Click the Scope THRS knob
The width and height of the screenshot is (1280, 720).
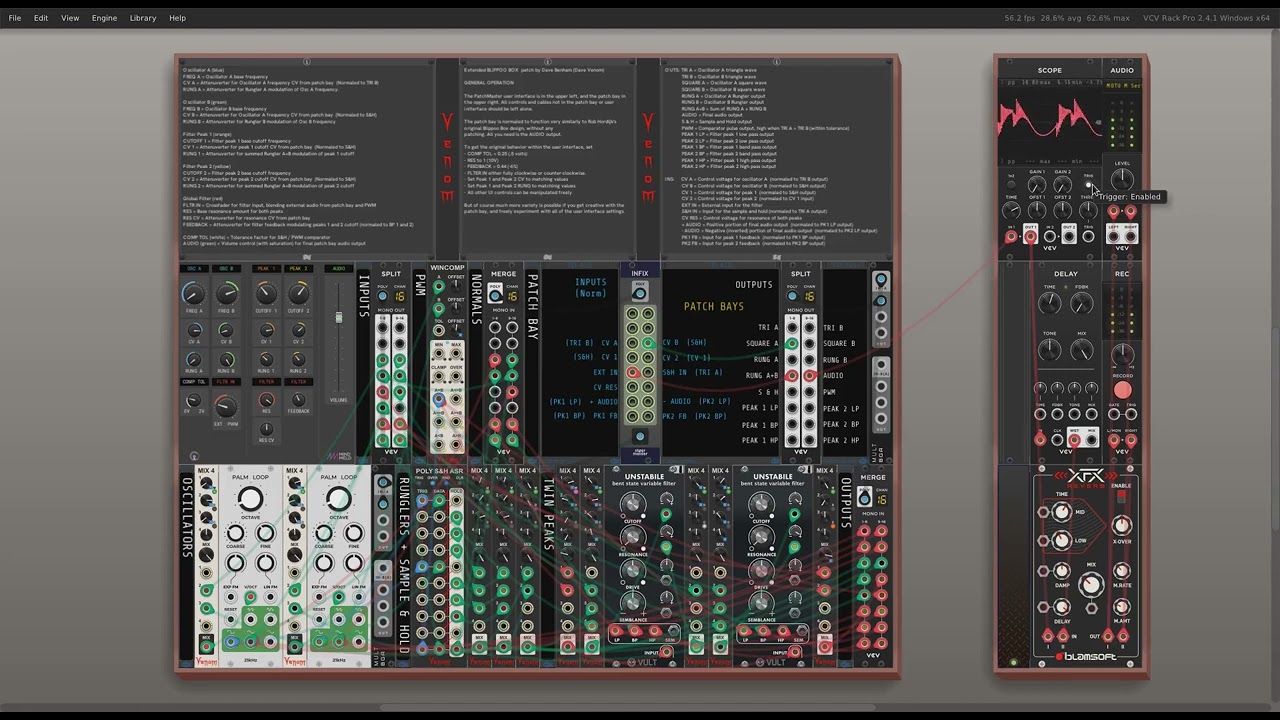tap(1088, 210)
